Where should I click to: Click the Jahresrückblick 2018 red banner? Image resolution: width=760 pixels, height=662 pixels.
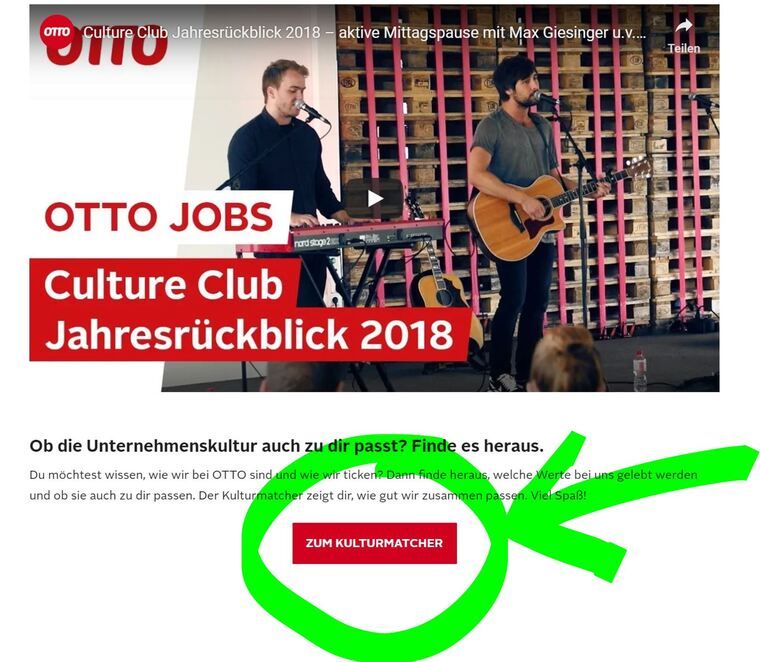250,334
